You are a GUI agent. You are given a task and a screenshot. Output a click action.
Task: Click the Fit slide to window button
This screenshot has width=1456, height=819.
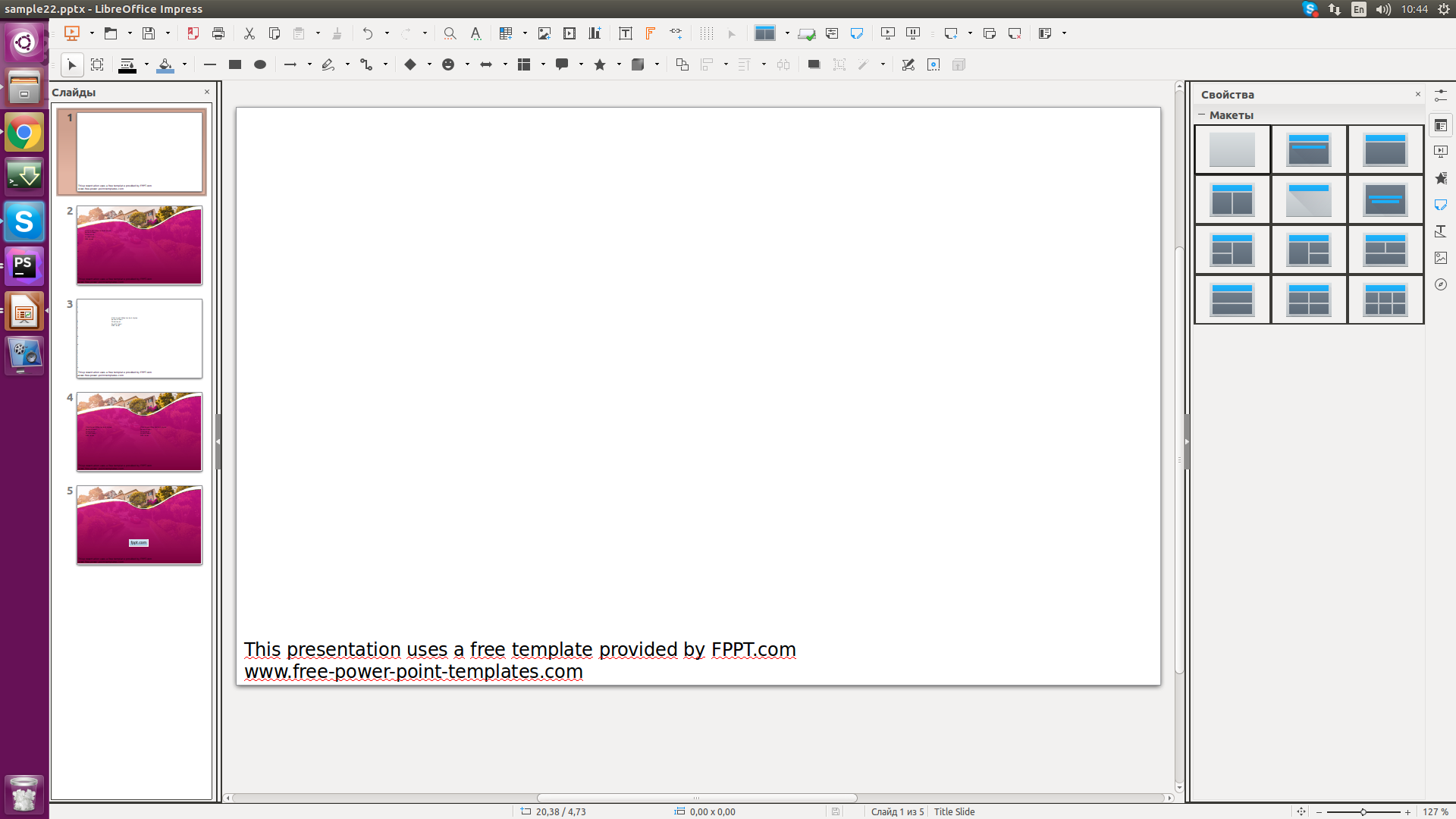(x=1303, y=811)
